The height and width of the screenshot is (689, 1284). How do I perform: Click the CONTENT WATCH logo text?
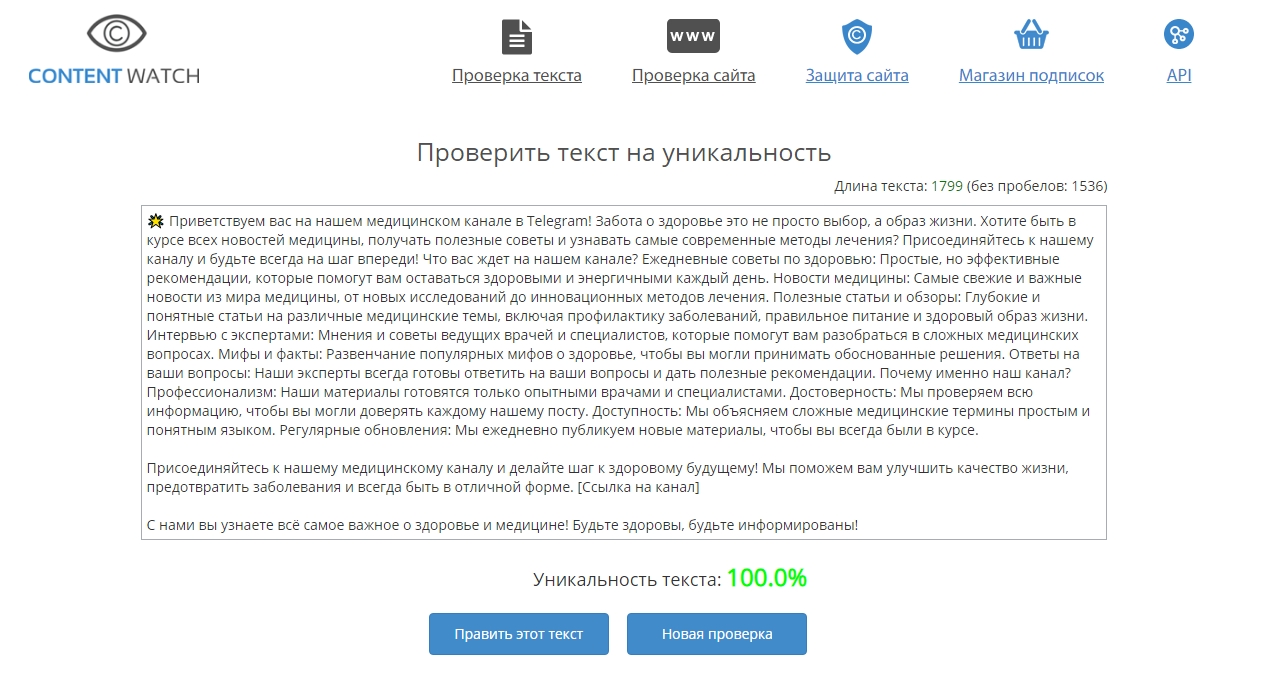point(114,75)
